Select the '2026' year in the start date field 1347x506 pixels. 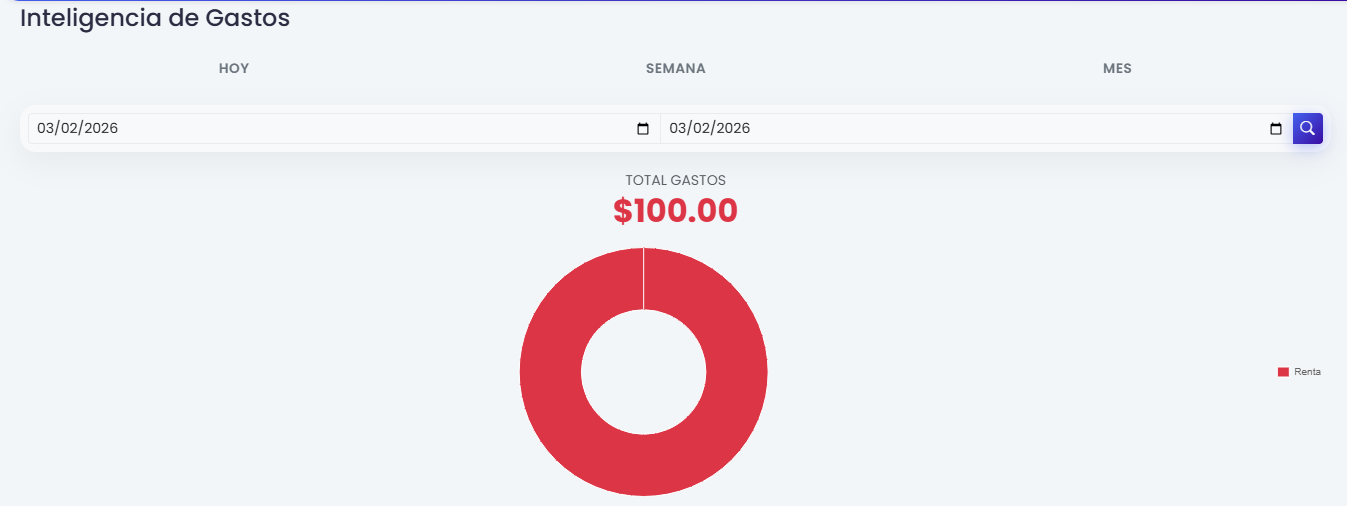(100, 129)
